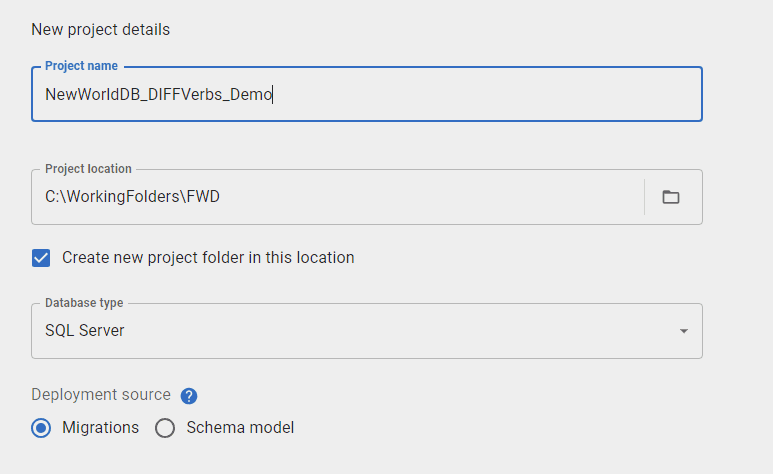
Task: Click the C:\WorkingFolders\FWD path text
Action: (132, 197)
